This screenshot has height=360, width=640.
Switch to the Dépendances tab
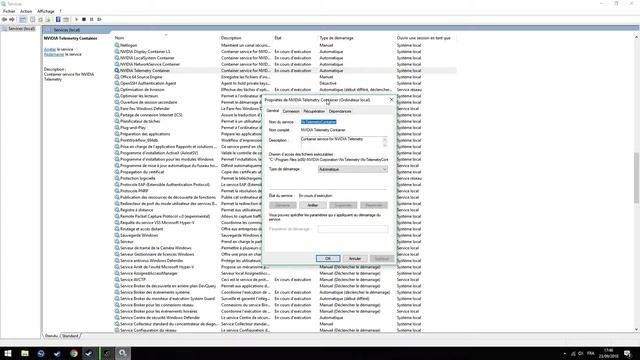coord(340,111)
